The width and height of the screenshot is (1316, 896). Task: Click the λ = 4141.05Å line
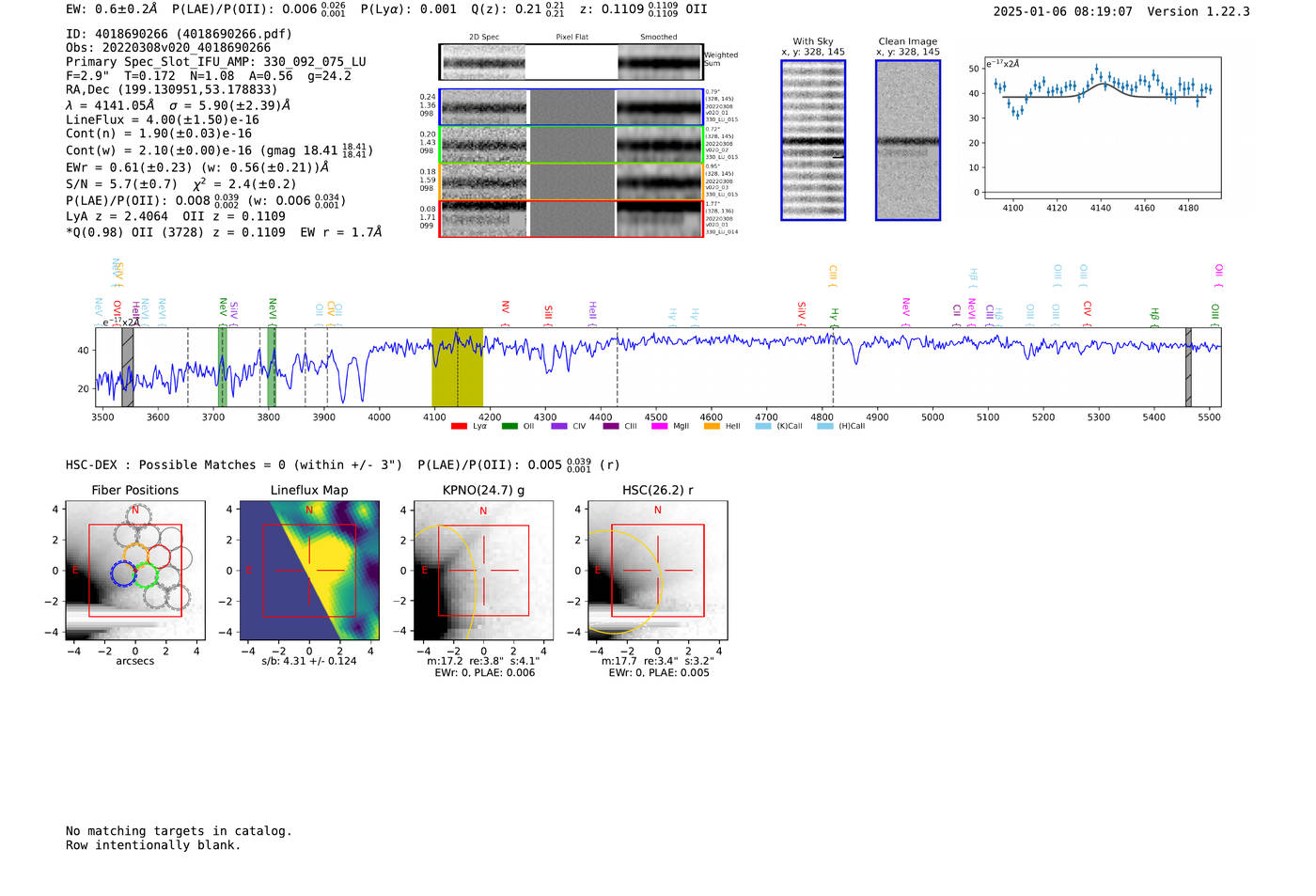pos(178,105)
